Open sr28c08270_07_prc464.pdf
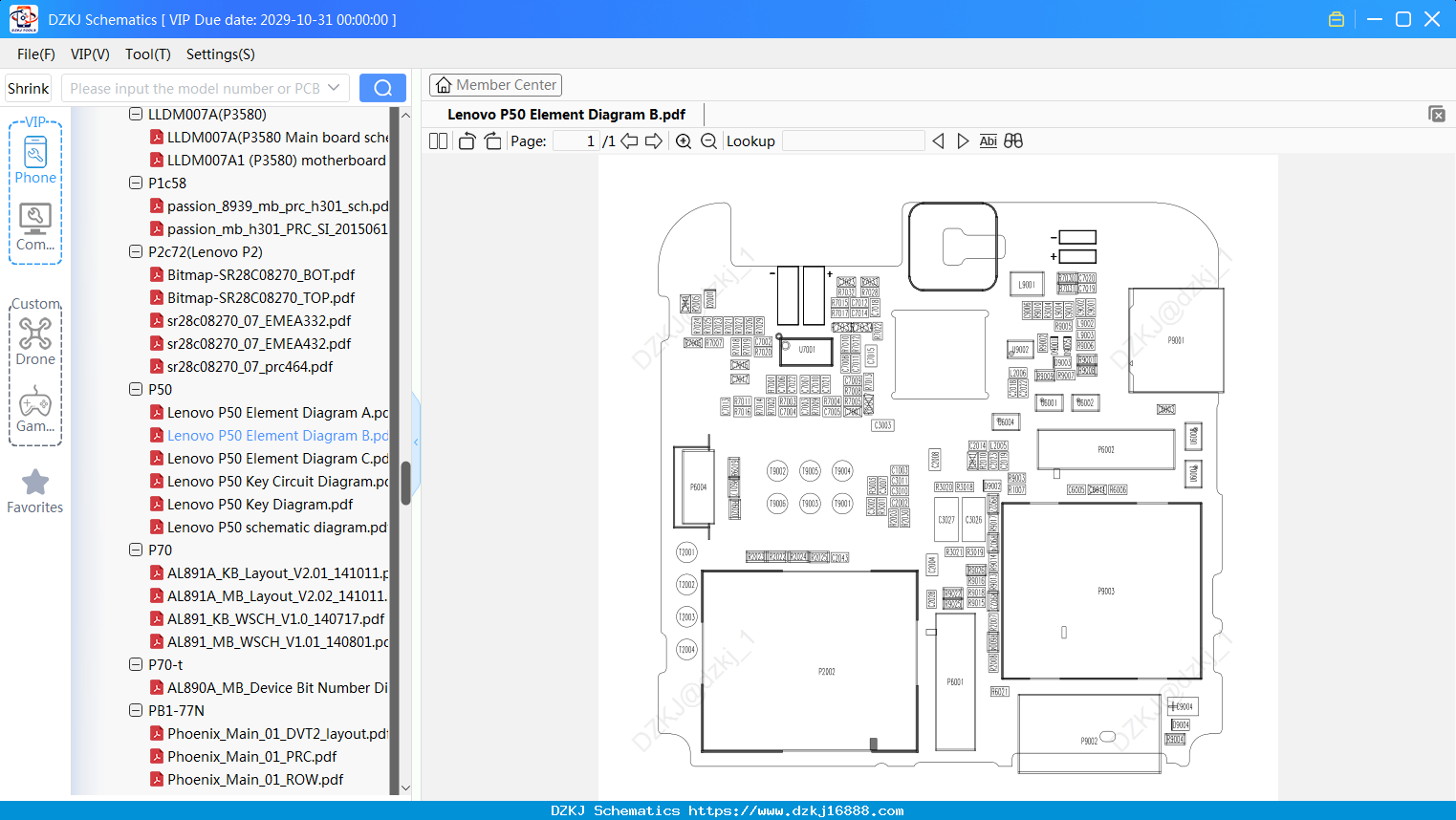 (x=250, y=367)
